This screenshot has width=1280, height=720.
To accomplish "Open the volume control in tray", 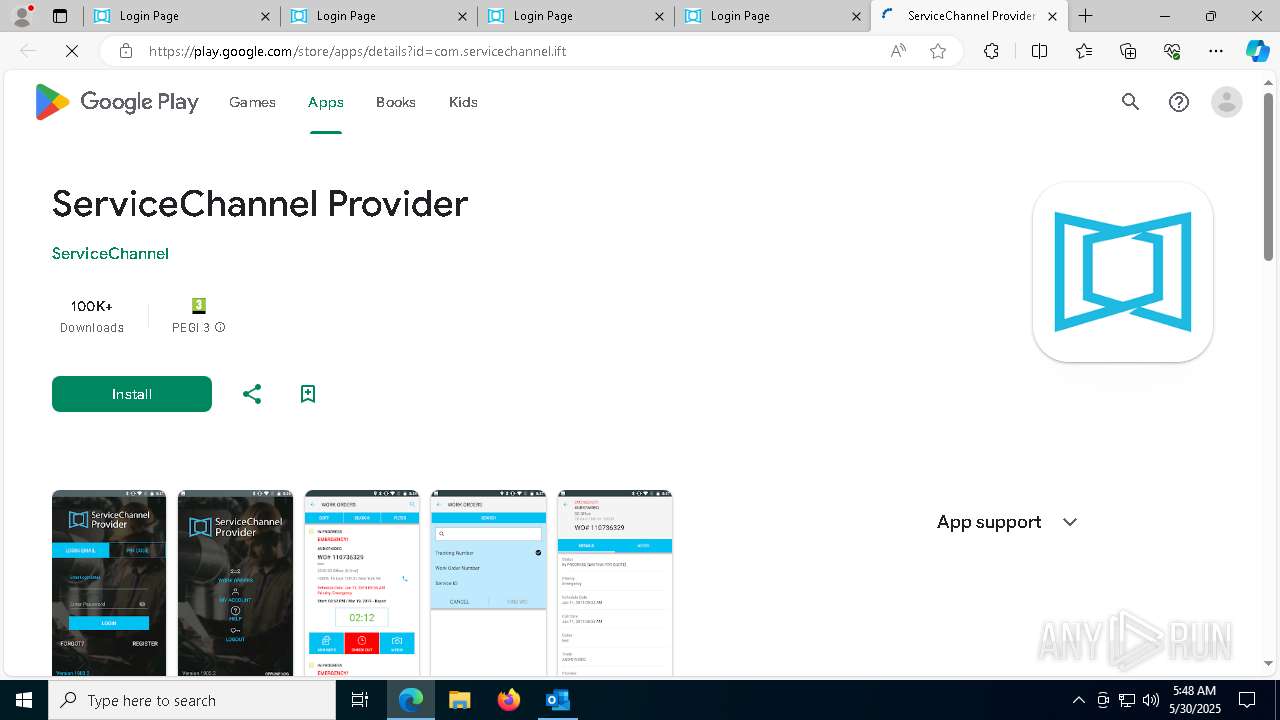I will (1151, 700).
